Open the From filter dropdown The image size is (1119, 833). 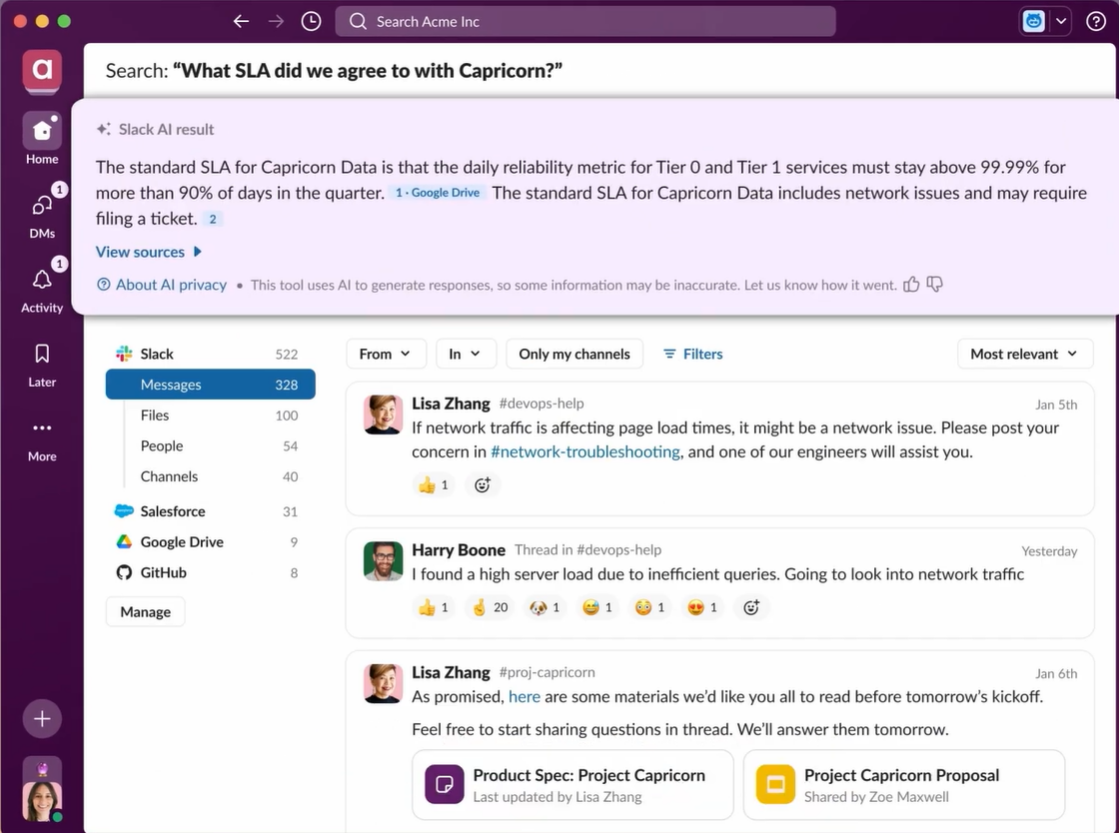pos(385,354)
